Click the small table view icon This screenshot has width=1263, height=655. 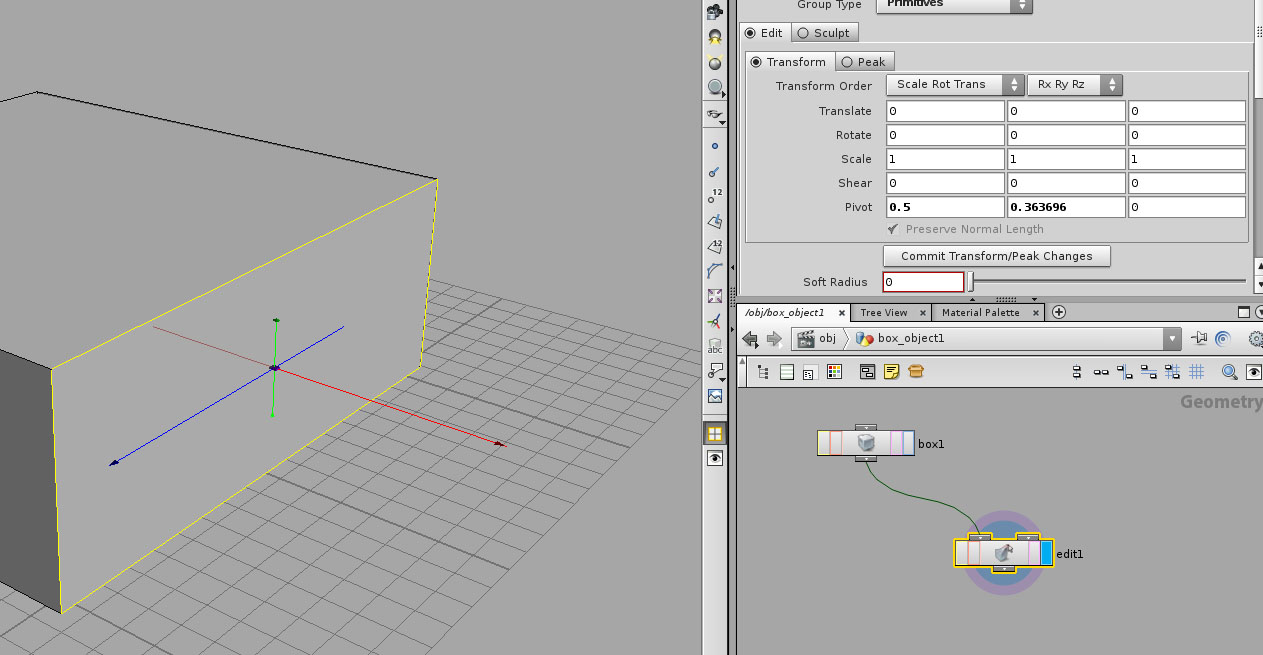pos(809,372)
